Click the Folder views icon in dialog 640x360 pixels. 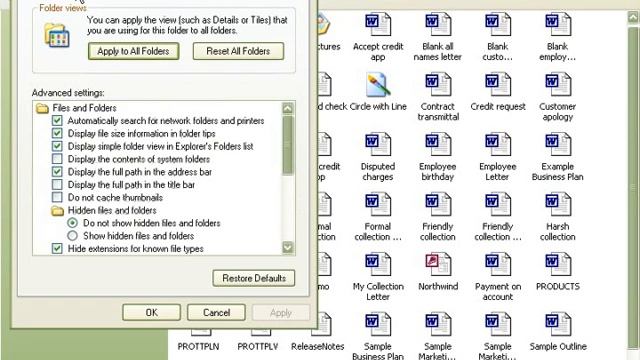(x=57, y=36)
